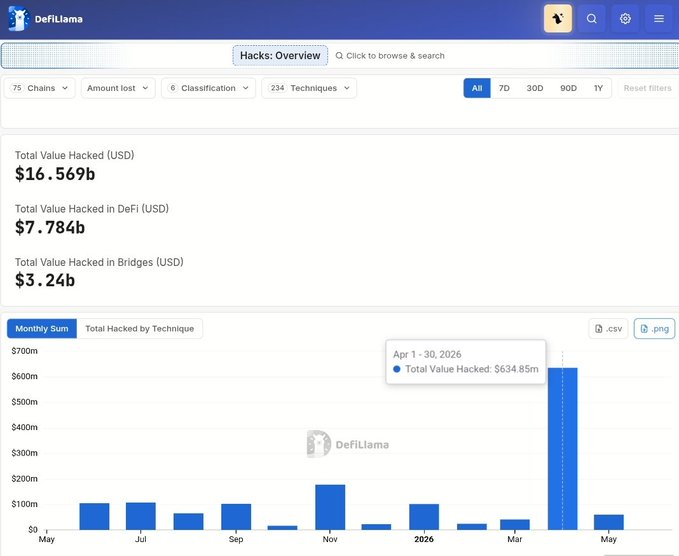Select the 30D time range
Screen dimensions: 679x556
(535, 88)
